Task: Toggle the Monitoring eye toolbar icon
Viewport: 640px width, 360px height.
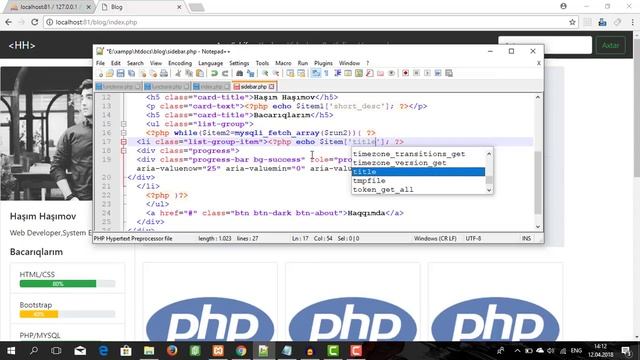Action: coord(391,73)
